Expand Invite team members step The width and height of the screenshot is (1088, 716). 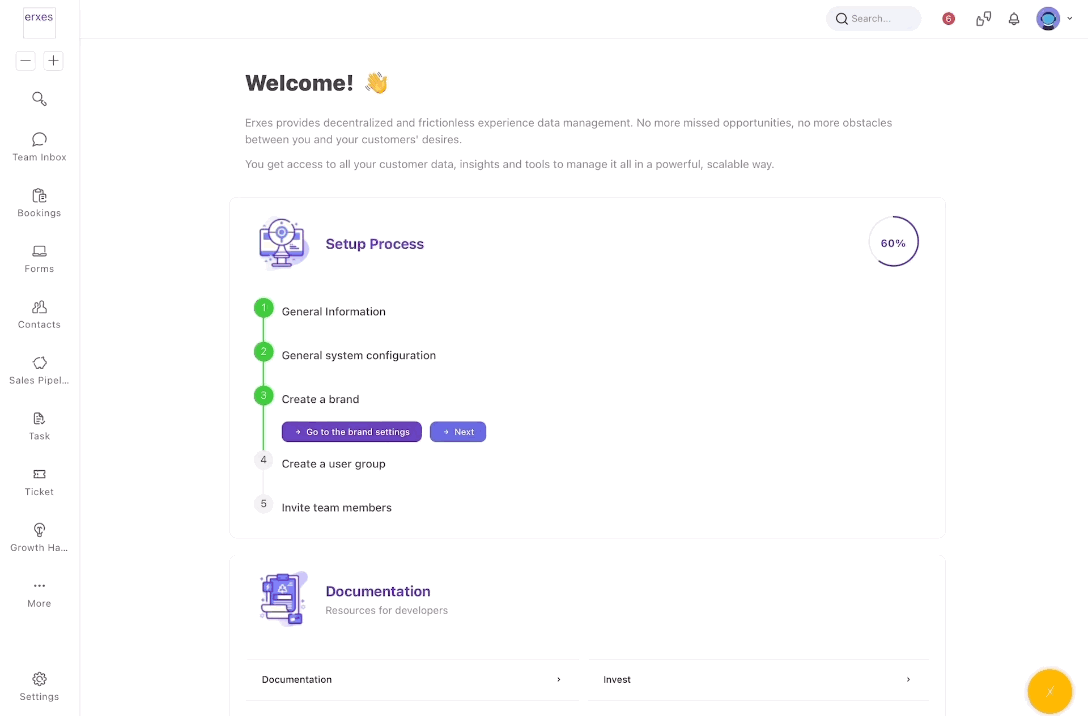click(337, 507)
